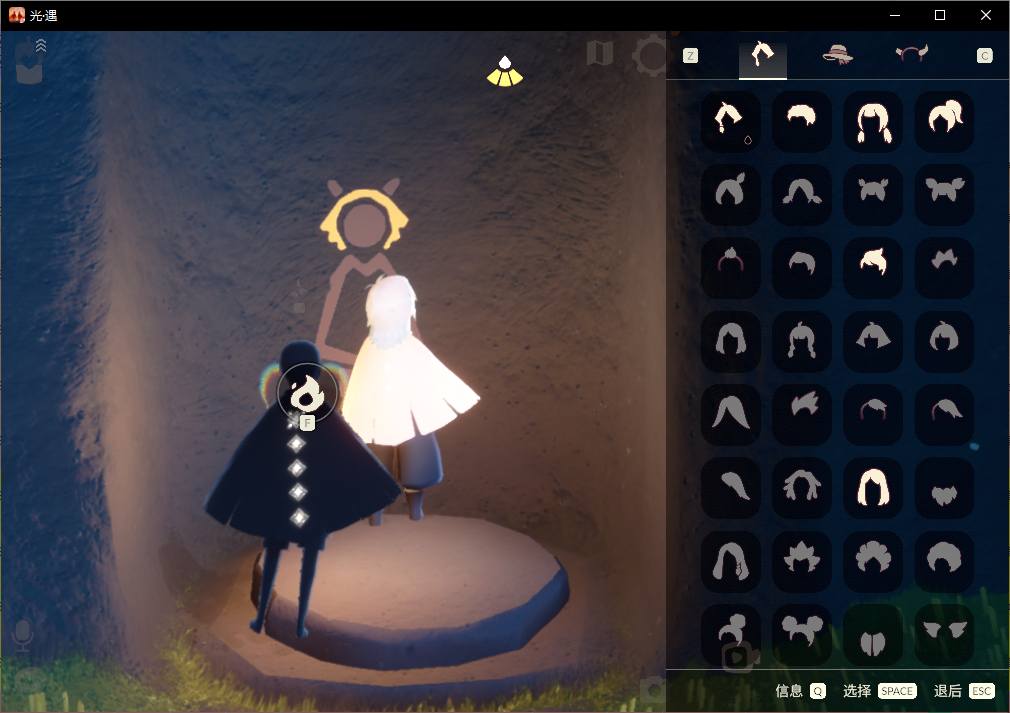Choose the spiky leaf-crown hairstyle
This screenshot has width=1010, height=713.
coord(801,561)
